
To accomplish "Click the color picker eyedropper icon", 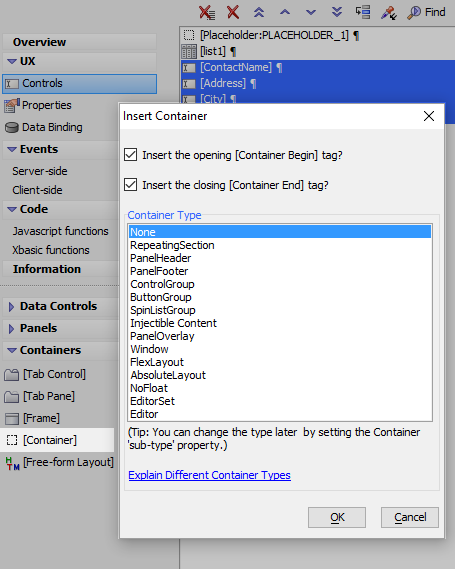I will (388, 13).
